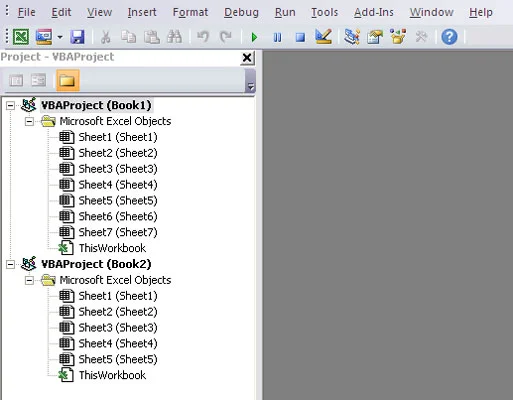This screenshot has width=513, height=400.
Task: Collapse VBAProject (Book1) tree node
Action: (x=11, y=106)
